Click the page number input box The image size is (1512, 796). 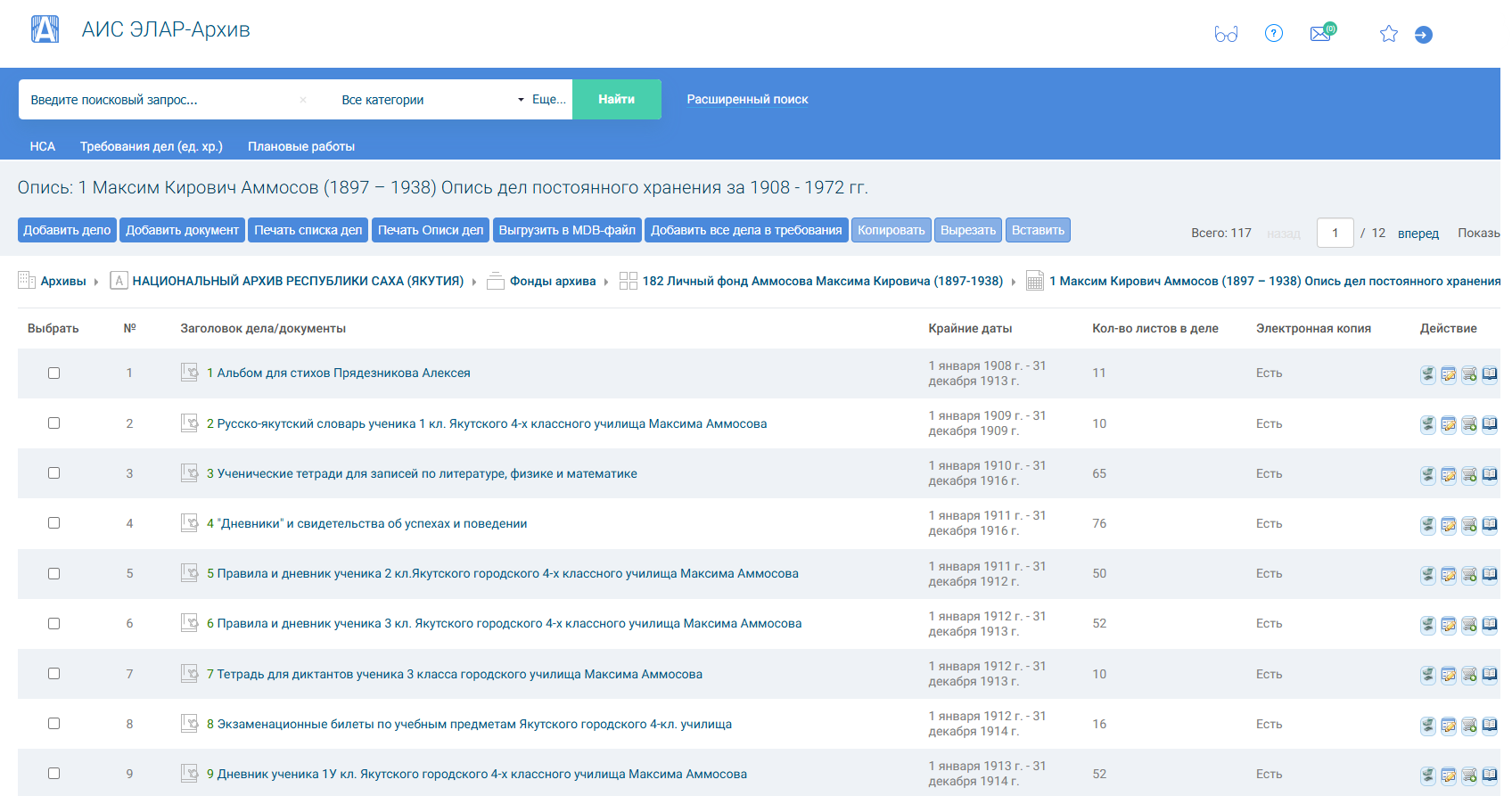pyautogui.click(x=1335, y=233)
